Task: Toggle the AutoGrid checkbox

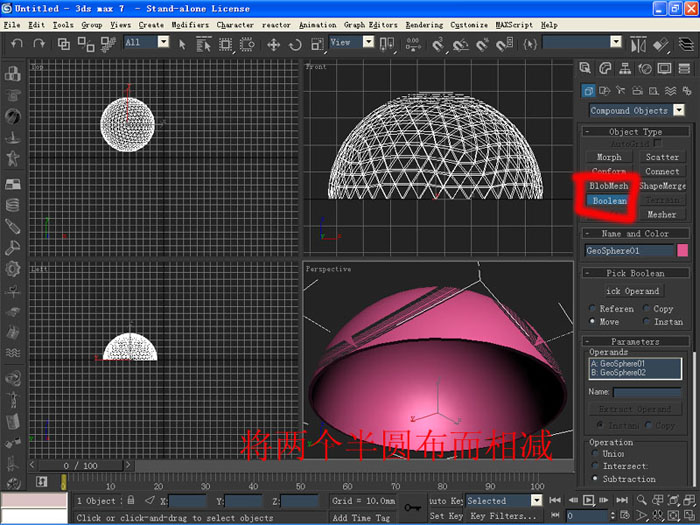Action: coord(657,143)
